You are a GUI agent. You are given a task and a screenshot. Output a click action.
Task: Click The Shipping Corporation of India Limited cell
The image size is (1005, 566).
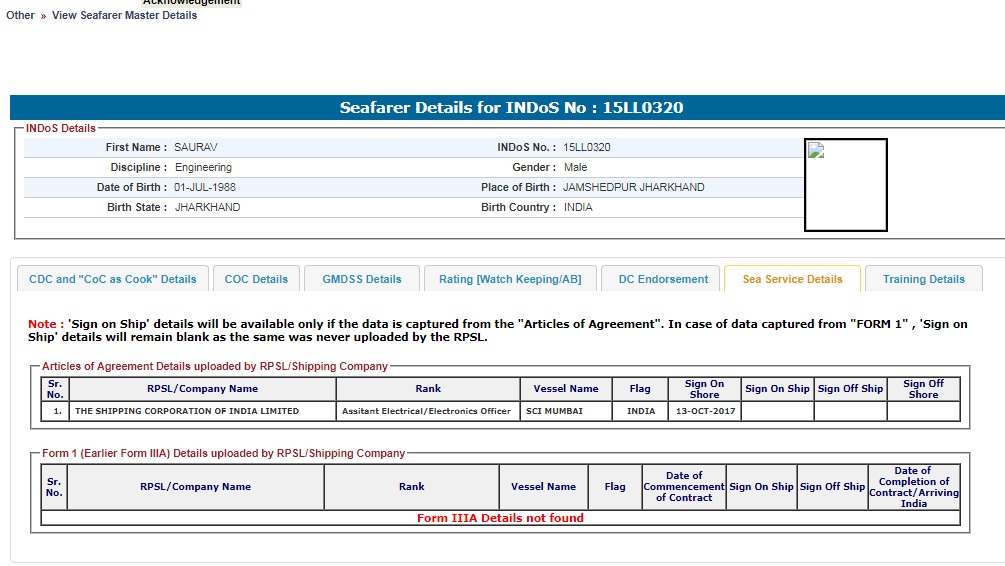click(187, 411)
